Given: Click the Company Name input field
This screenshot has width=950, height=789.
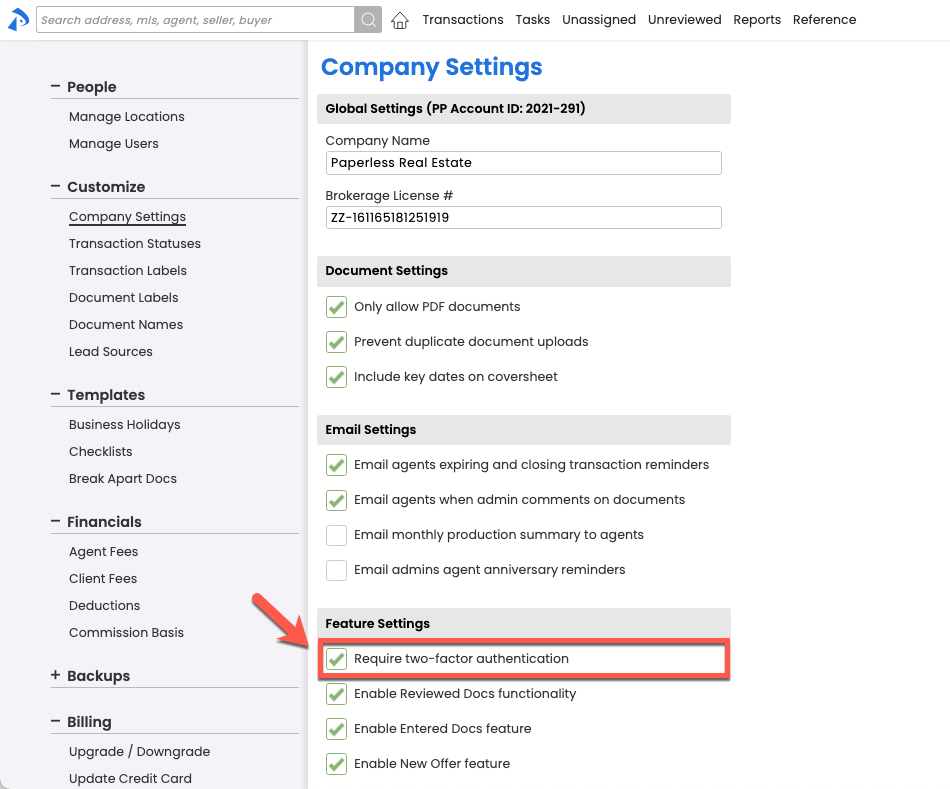Looking at the screenshot, I should coord(523,163).
